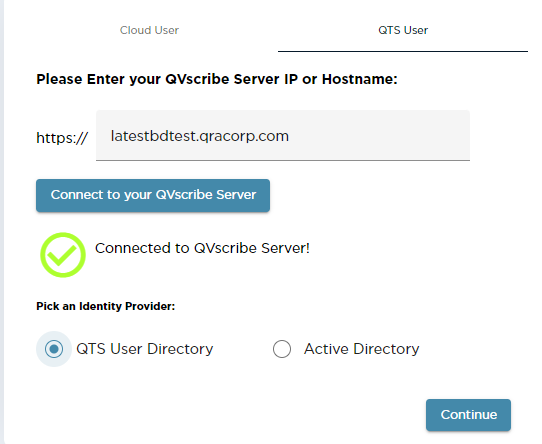Screen dimensions: 542x444
Task: Choose the Active Directory radio button
Action: [x=282, y=349]
